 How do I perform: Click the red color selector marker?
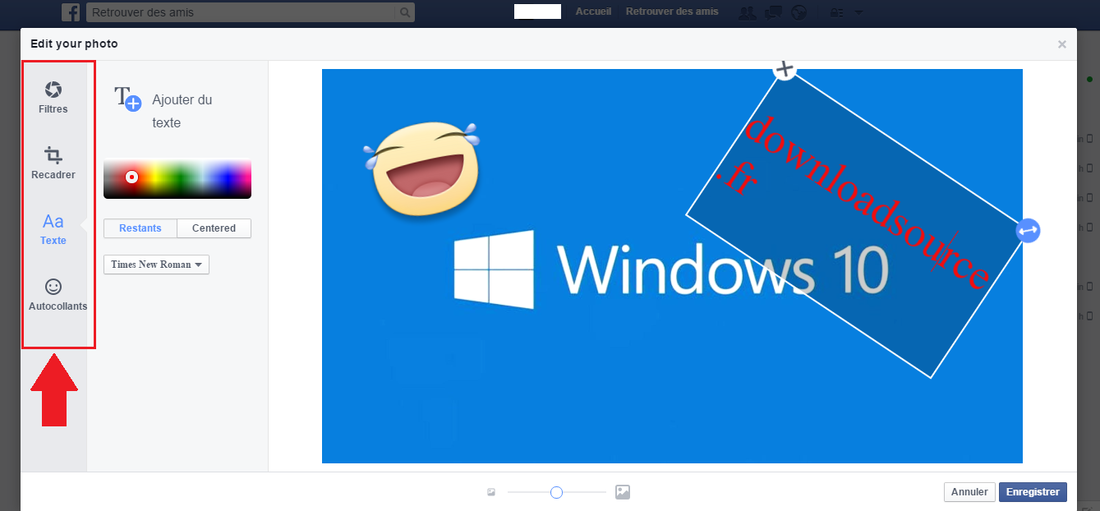[131, 177]
